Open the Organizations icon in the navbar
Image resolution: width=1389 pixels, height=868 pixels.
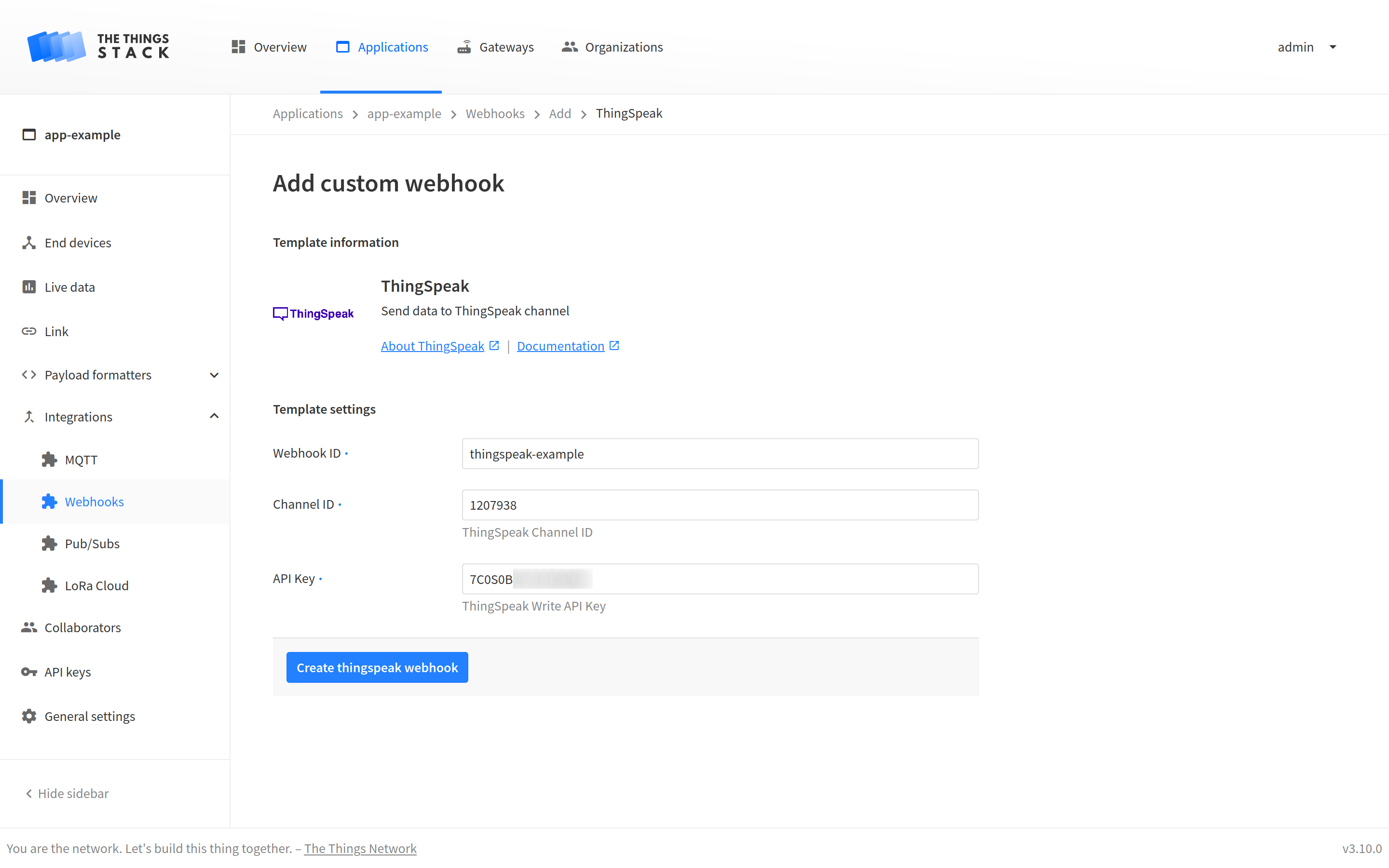click(x=570, y=46)
